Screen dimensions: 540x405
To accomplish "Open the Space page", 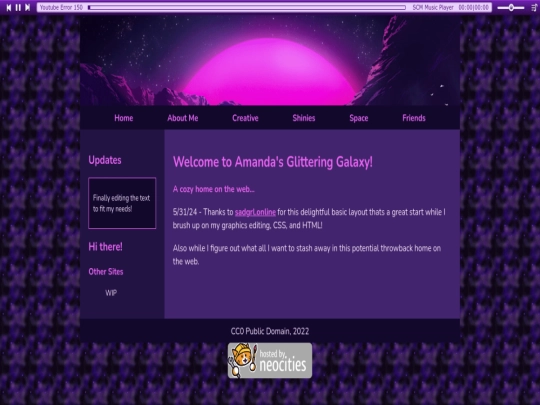I will pos(359,118).
